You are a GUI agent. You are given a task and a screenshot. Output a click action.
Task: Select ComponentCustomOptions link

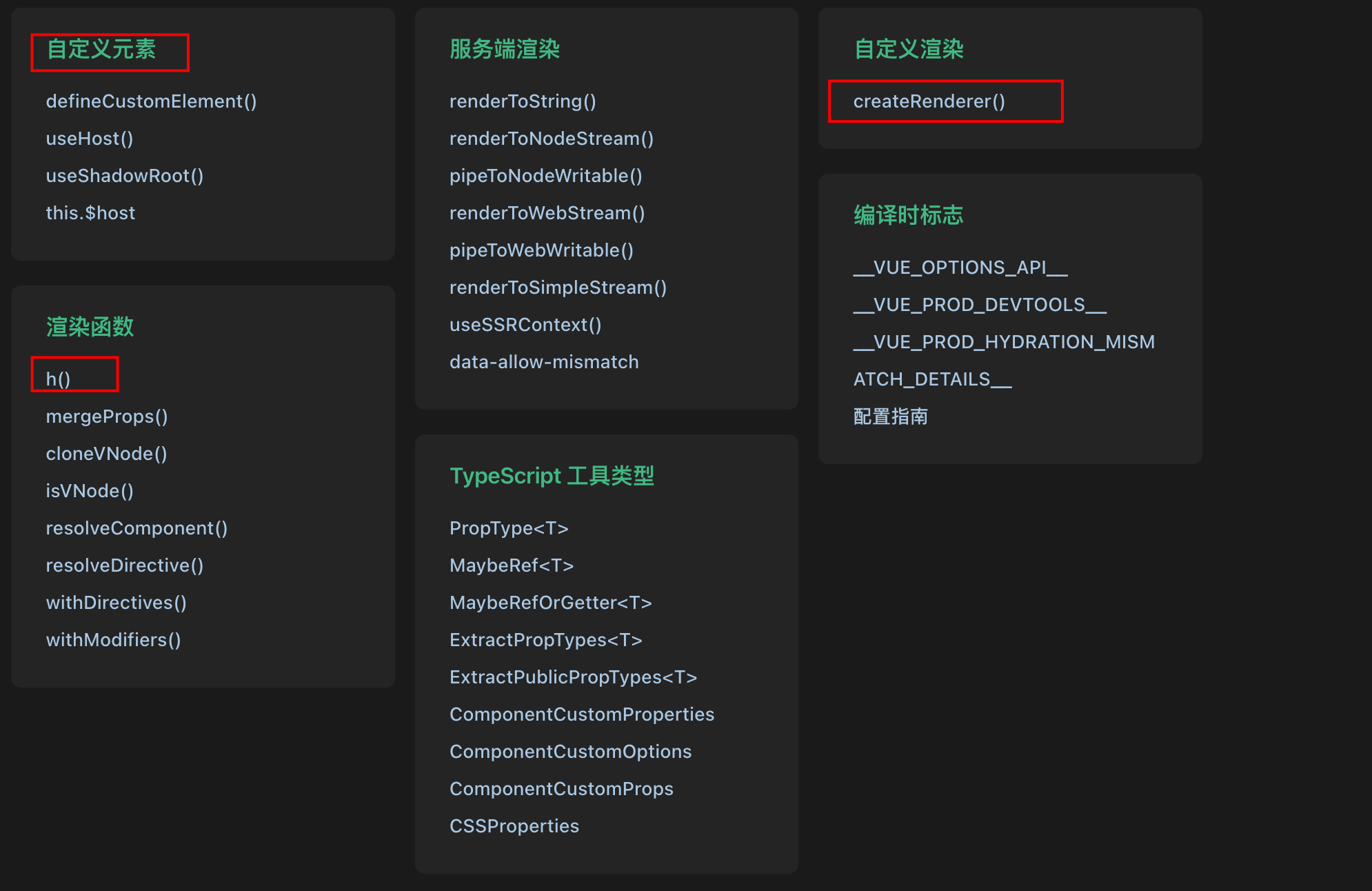pos(571,752)
